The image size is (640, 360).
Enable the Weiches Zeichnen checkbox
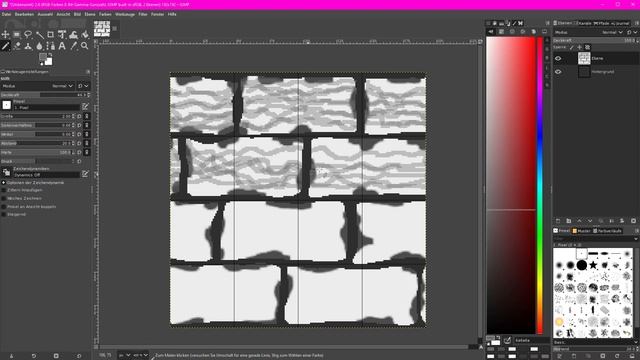coord(4,198)
